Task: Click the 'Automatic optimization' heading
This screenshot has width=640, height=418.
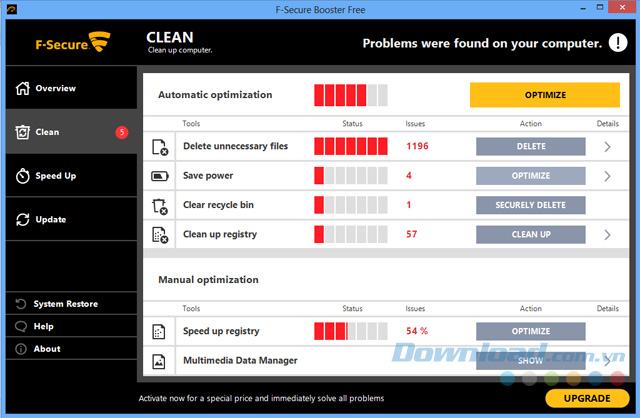Action: 215,95
